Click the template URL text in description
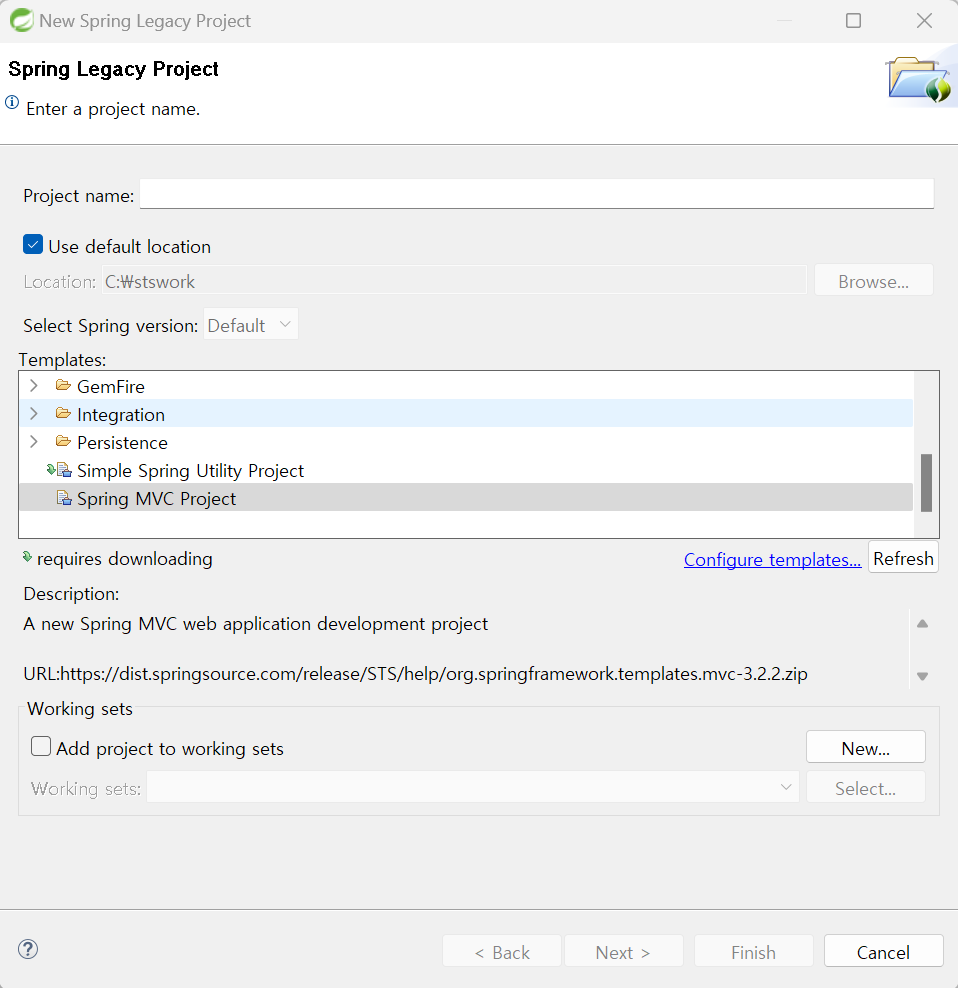958x988 pixels. tap(415, 674)
